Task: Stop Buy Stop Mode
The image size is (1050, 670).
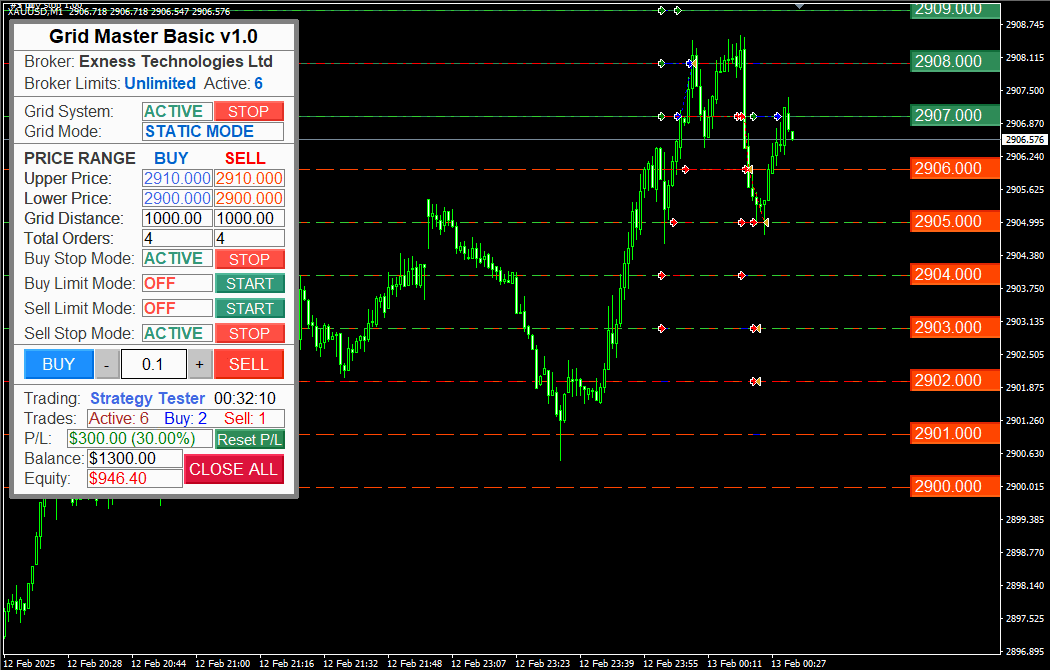Action: (249, 258)
